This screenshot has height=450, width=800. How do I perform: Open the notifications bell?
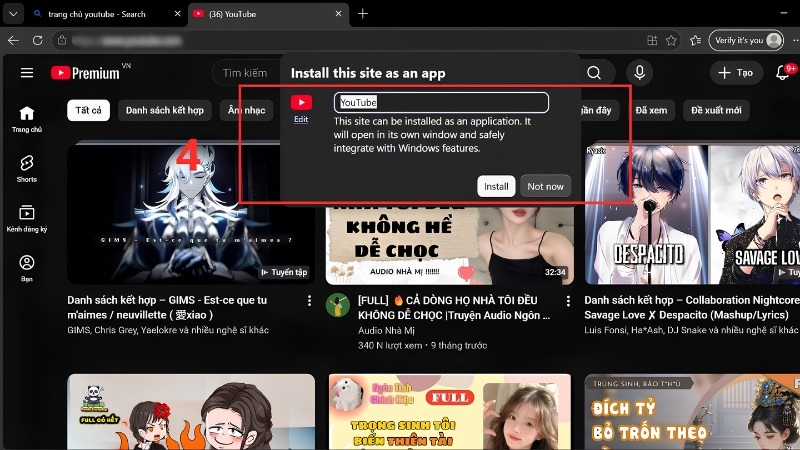click(783, 73)
